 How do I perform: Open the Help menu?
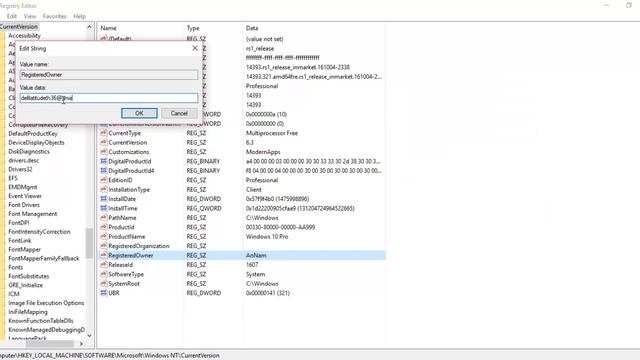(79, 16)
